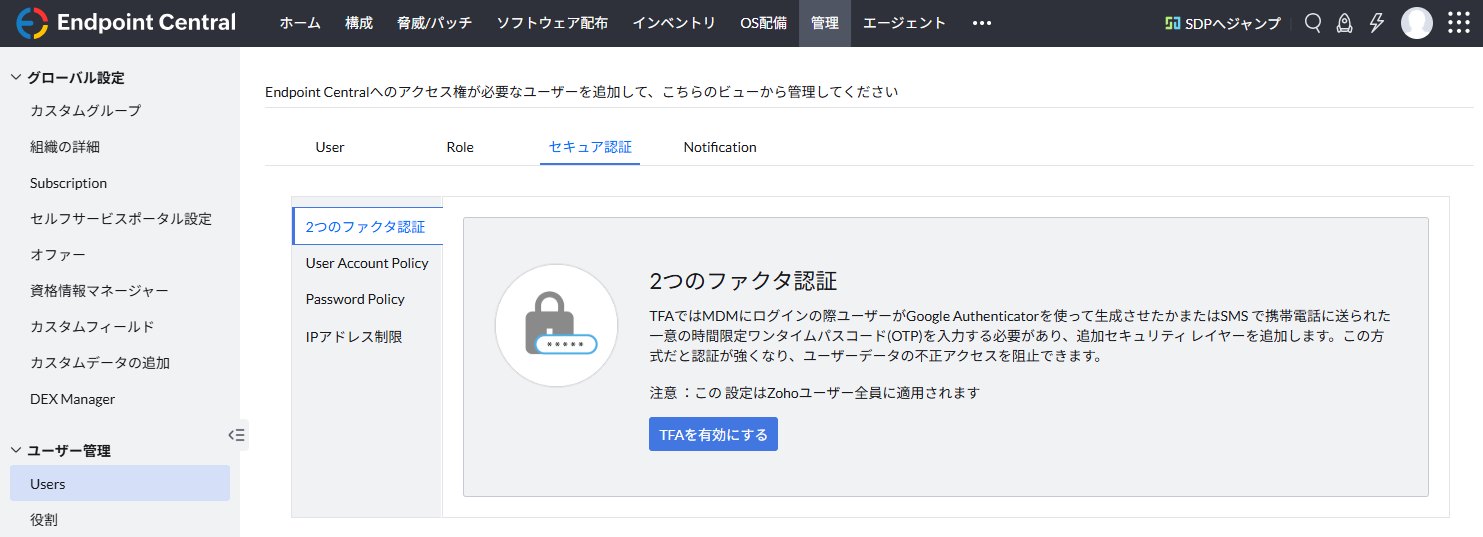Open the apps grid launcher icon

[1459, 23]
